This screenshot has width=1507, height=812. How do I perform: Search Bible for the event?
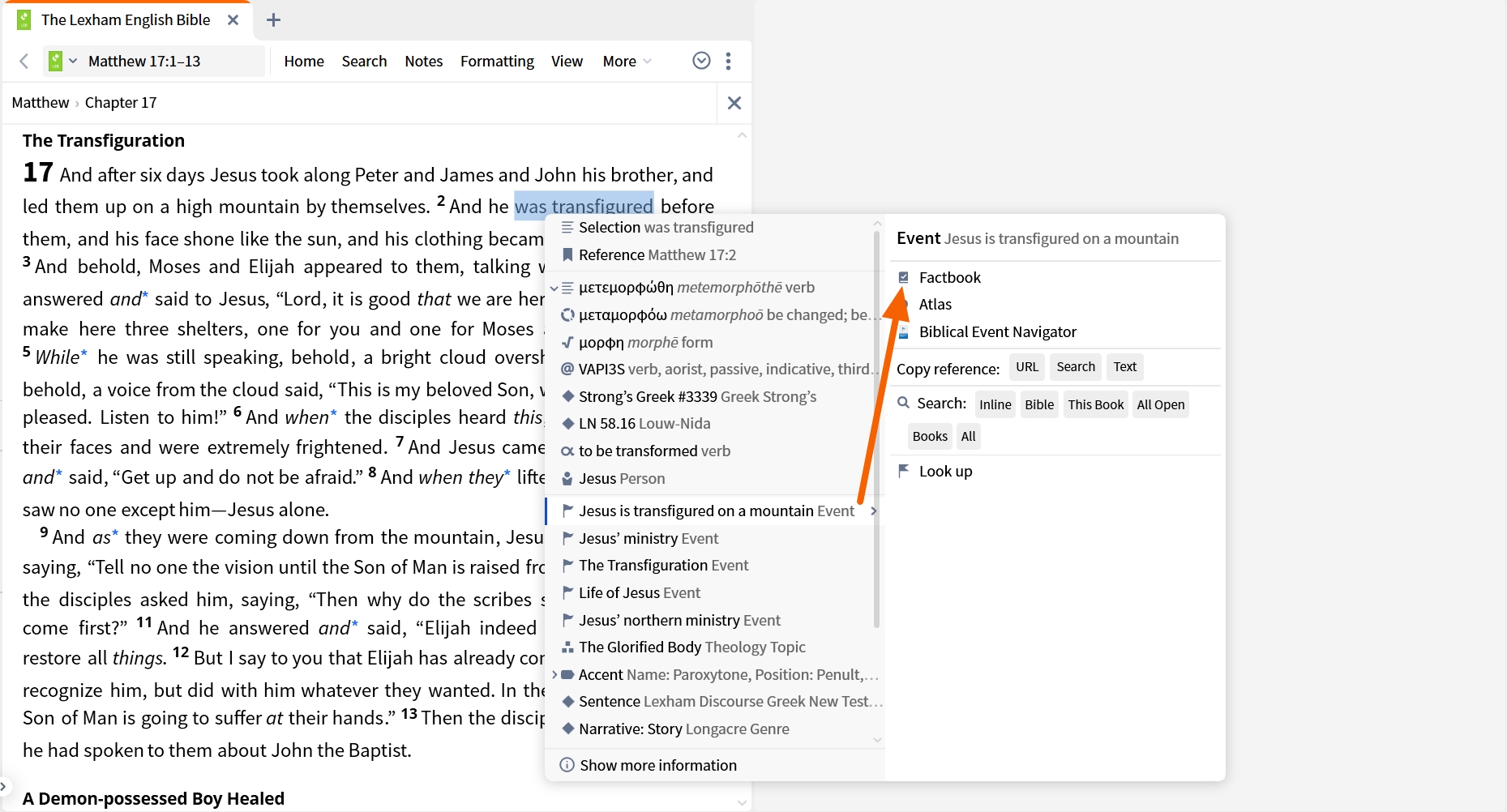coord(1039,404)
